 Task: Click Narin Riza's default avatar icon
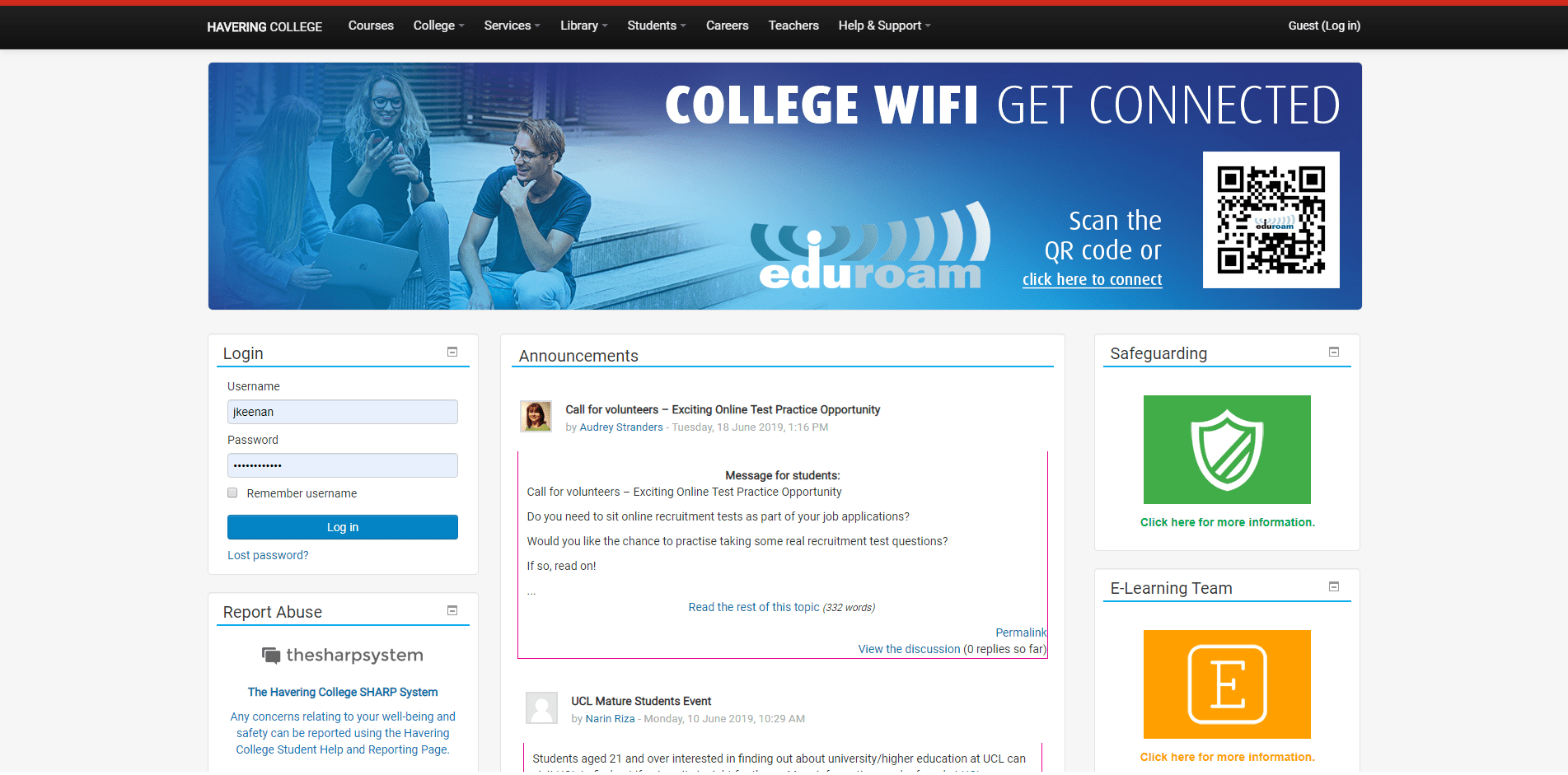click(541, 707)
